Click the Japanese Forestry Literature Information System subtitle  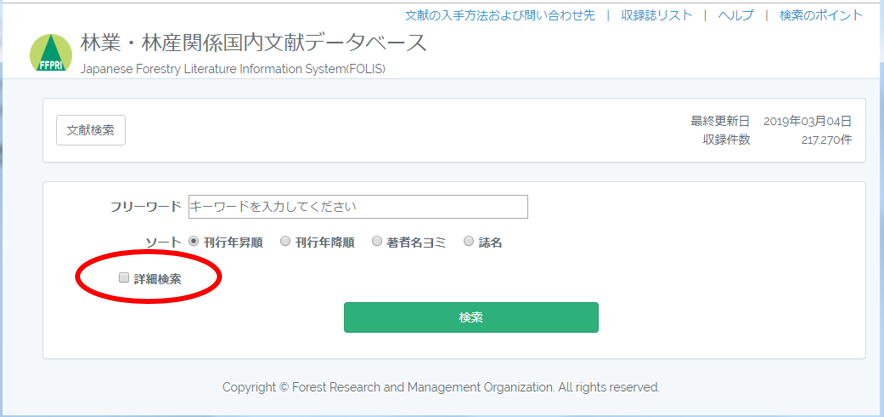click(232, 69)
